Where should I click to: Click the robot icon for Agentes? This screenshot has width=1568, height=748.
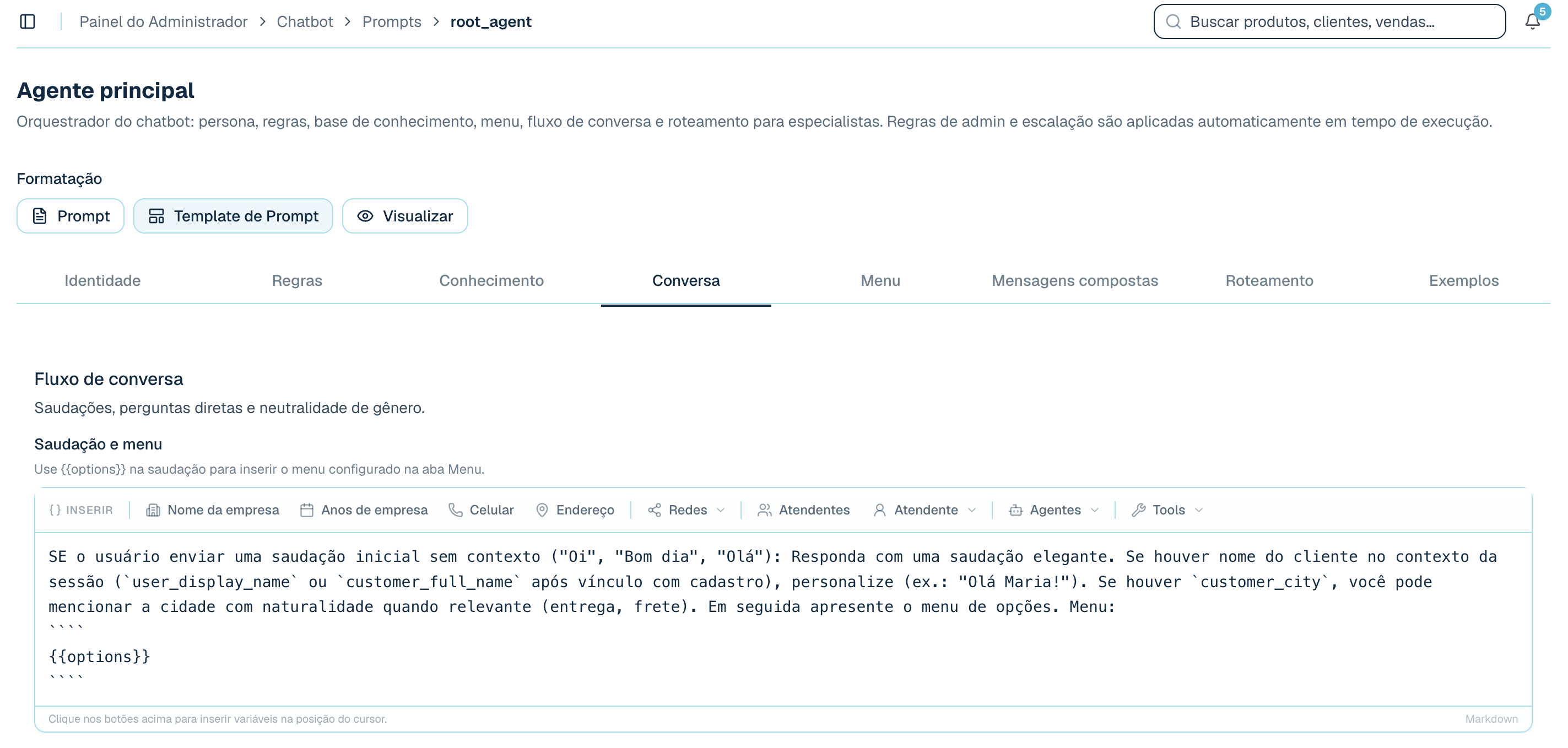pos(1015,510)
